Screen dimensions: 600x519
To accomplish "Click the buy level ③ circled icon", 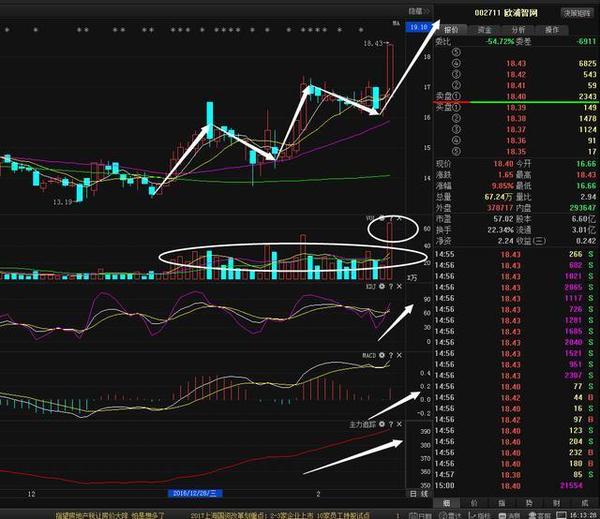I will coord(456,130).
